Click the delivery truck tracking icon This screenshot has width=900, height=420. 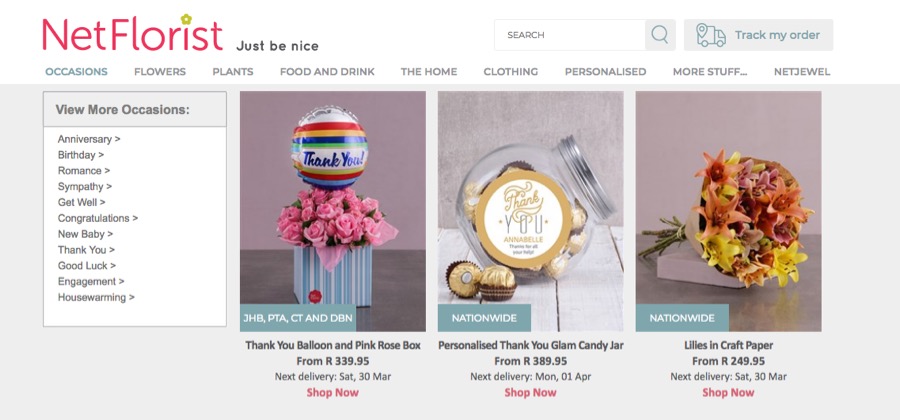tap(710, 35)
